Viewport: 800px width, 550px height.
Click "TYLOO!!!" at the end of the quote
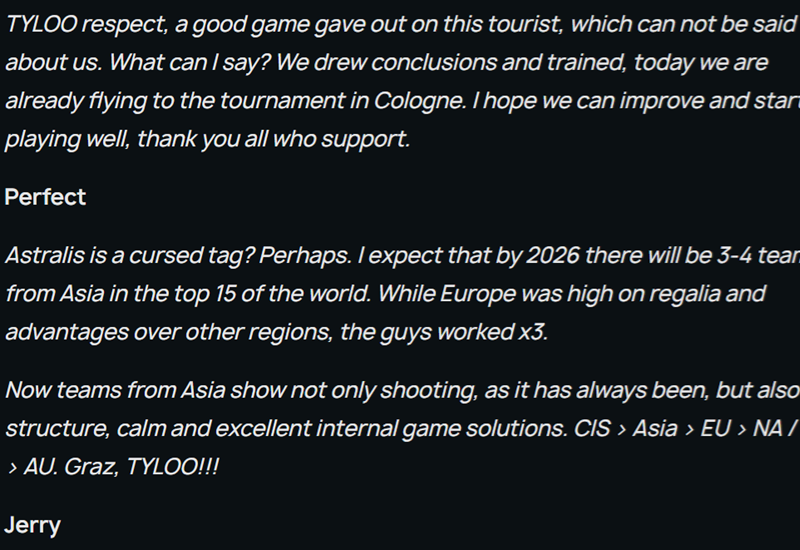pos(172,467)
